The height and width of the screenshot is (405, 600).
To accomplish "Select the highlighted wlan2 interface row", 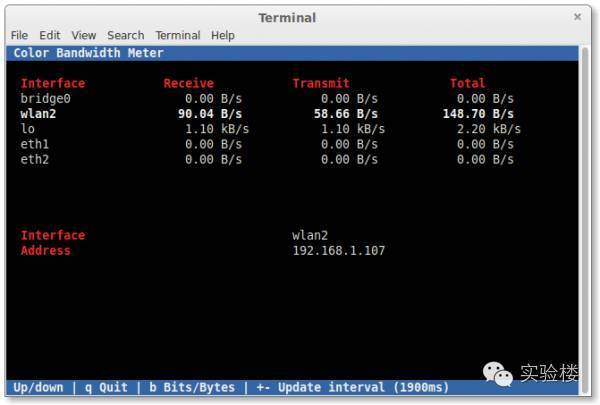I will [x=41, y=114].
